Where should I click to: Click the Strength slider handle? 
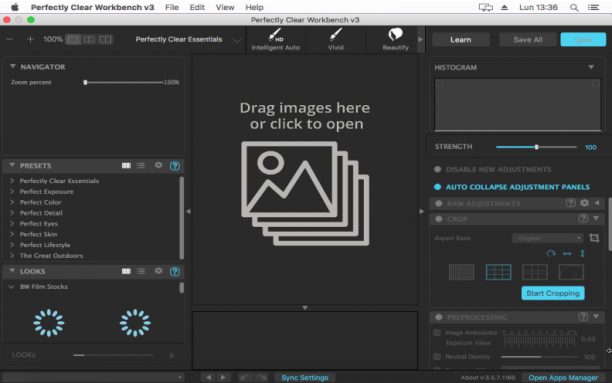click(537, 147)
